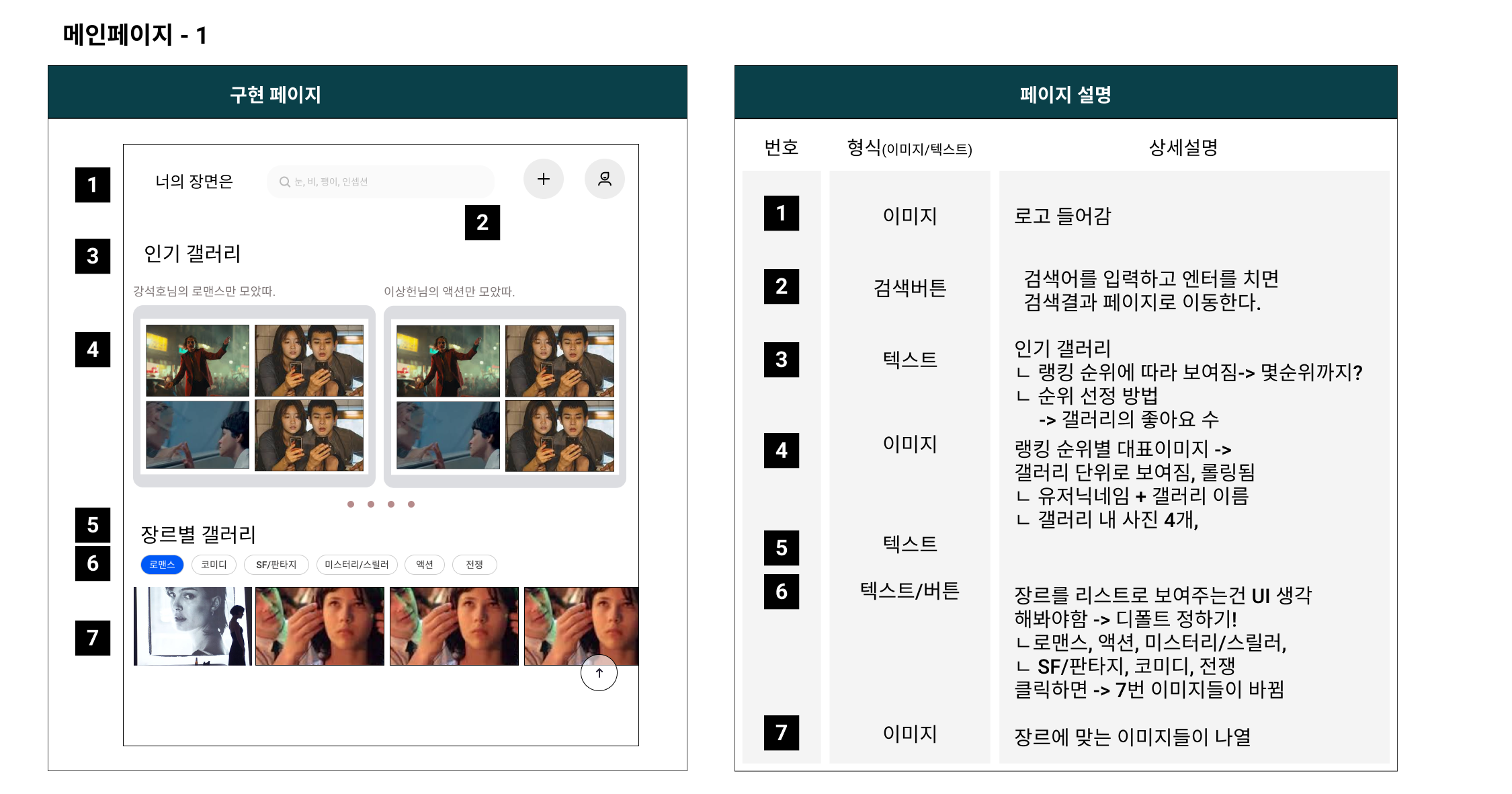Select the fourth carousel dot indicator
1512x794 pixels.
411,504
